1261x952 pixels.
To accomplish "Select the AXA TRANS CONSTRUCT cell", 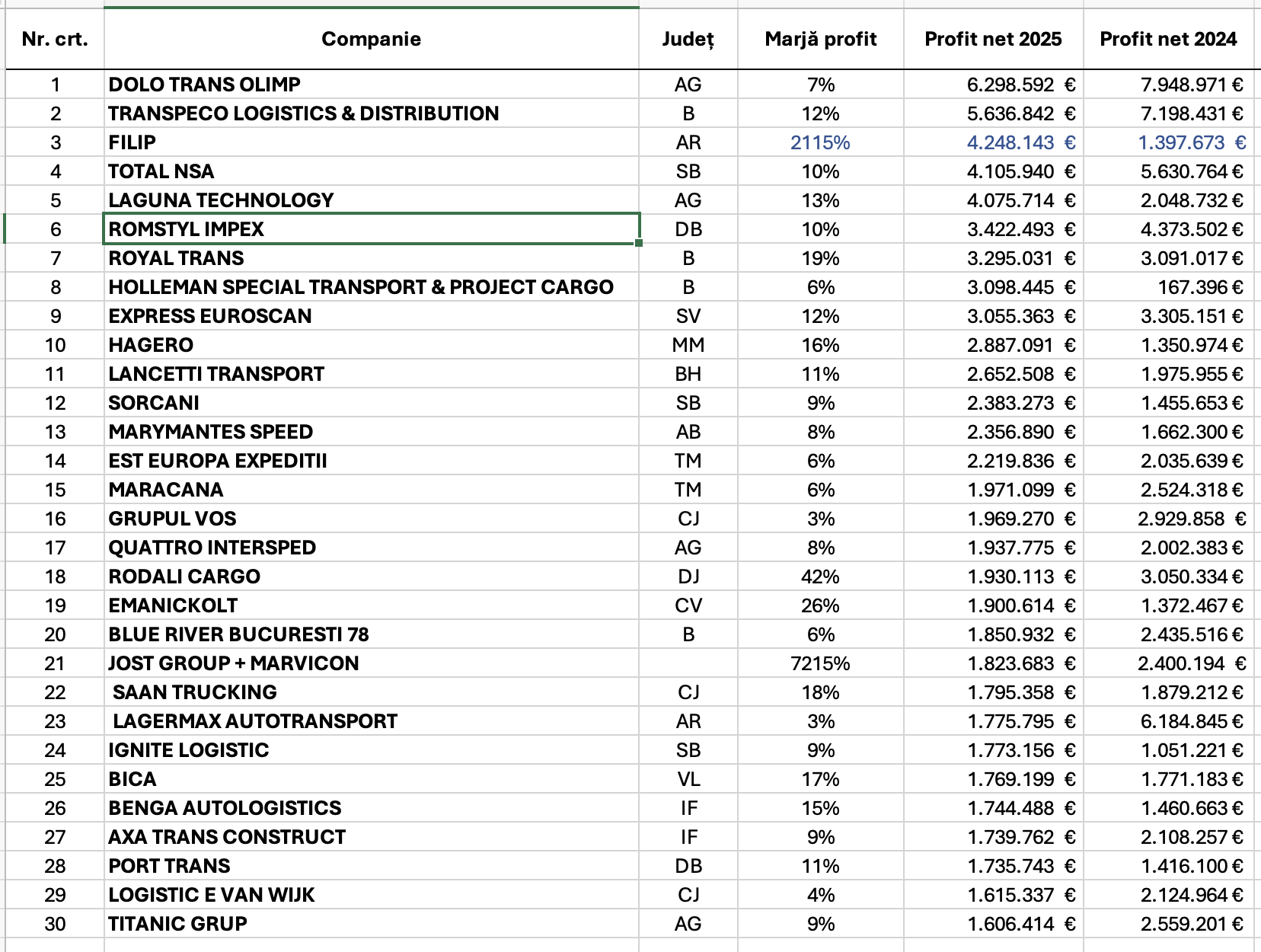I will (x=372, y=837).
